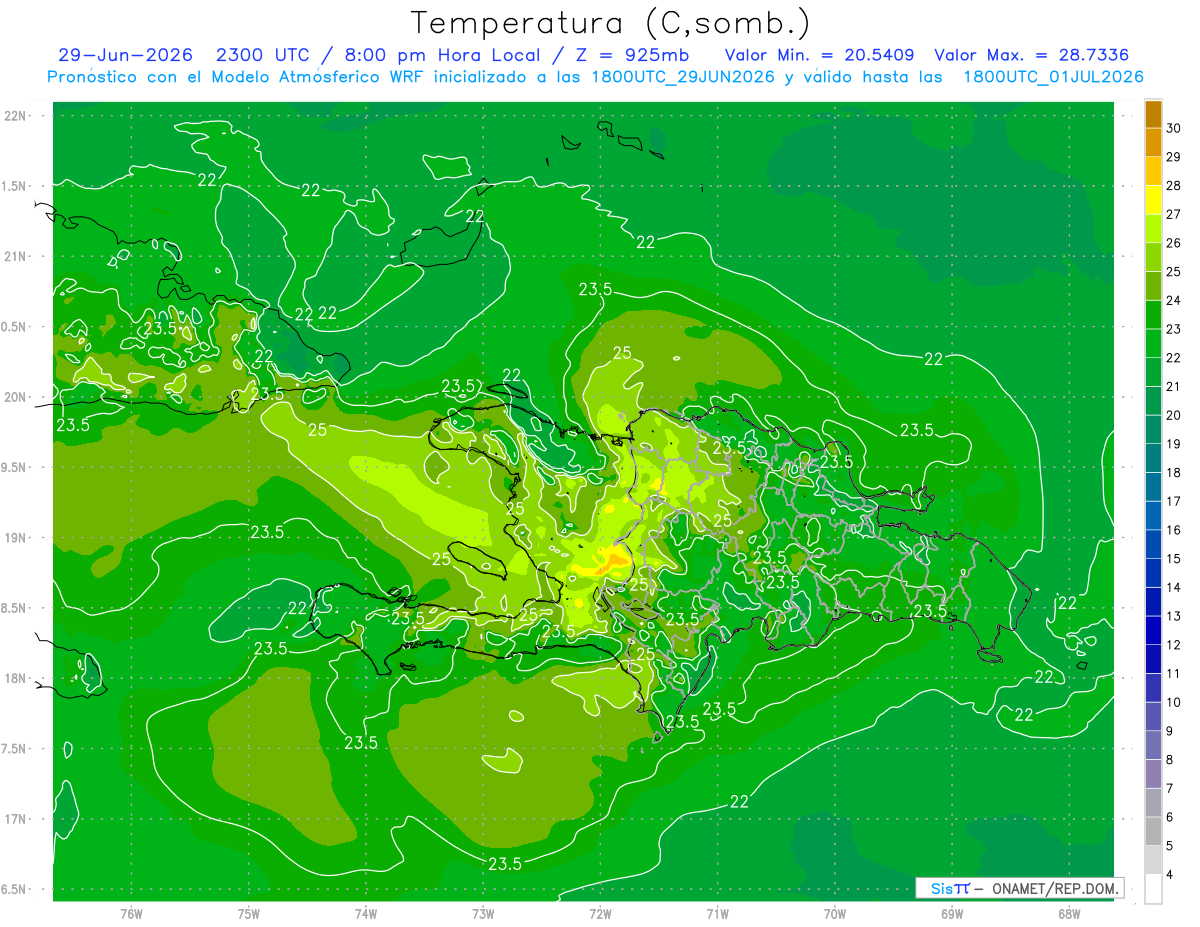Click the '1800UTC_29JUN2026' initialization time
This screenshot has height=927, width=1200.
[683, 77]
